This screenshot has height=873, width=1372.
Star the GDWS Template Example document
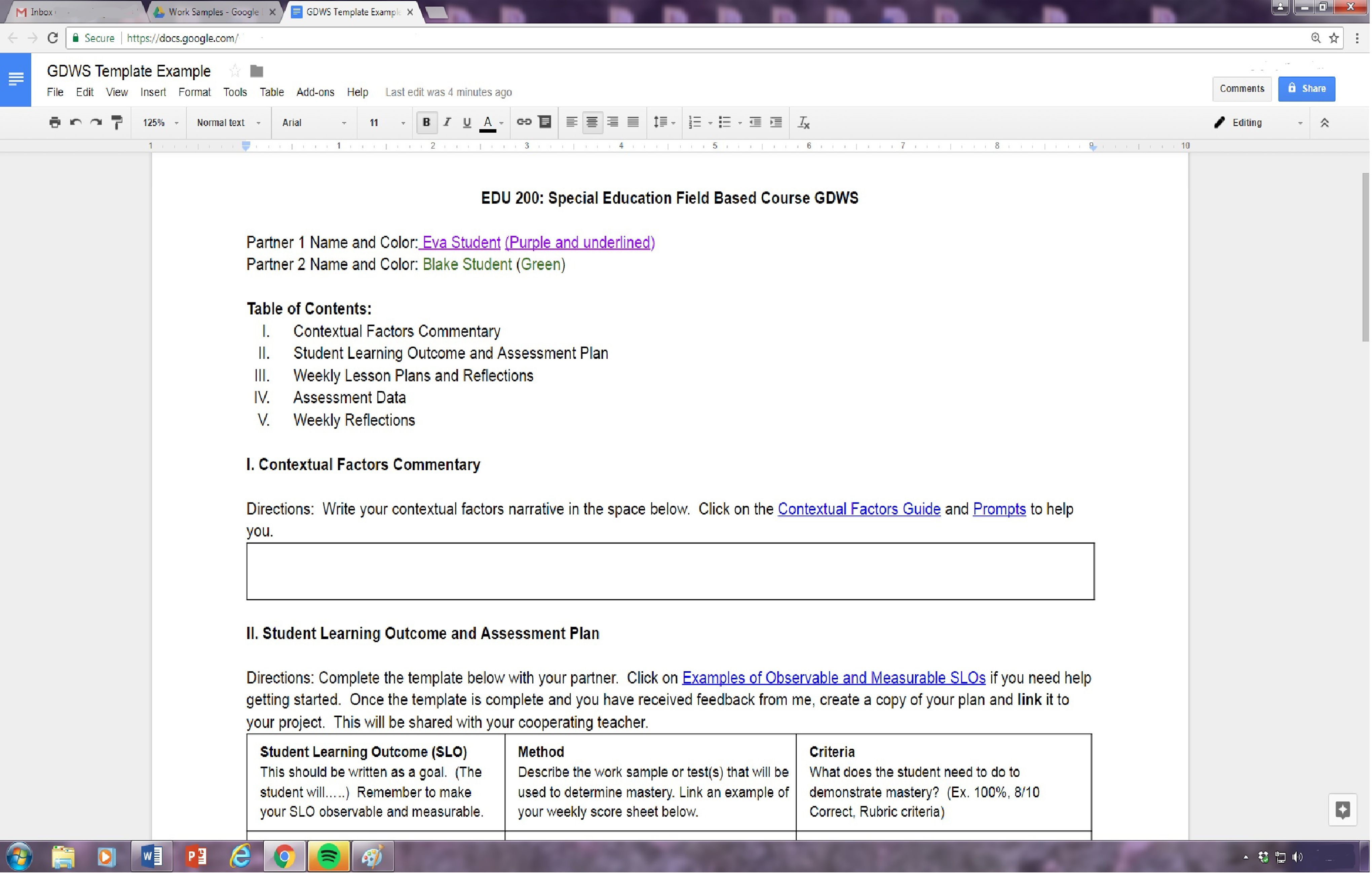(x=234, y=71)
